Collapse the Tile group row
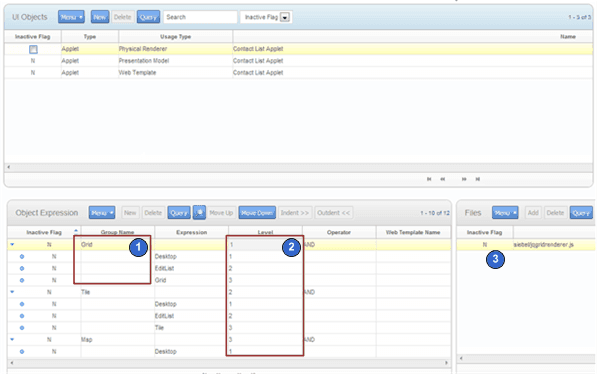Screen dimensions: 597x374 tap(12, 292)
